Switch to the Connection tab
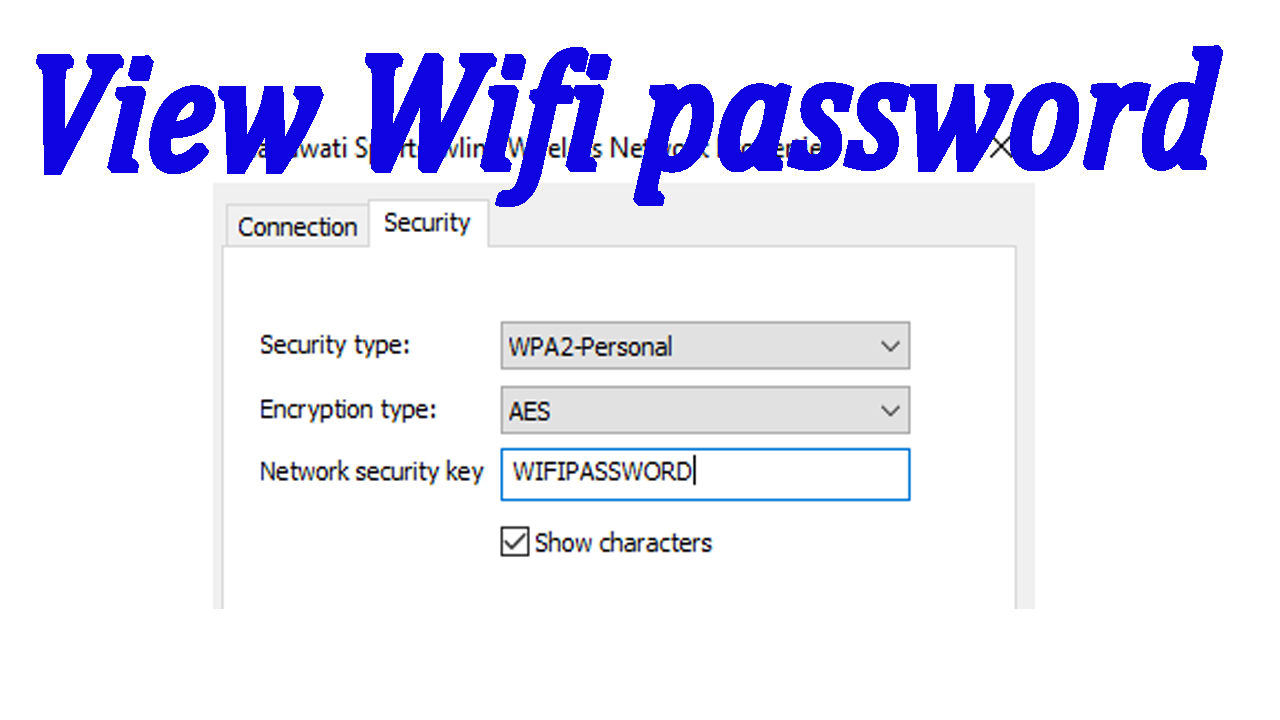The image size is (1280, 720). [296, 226]
